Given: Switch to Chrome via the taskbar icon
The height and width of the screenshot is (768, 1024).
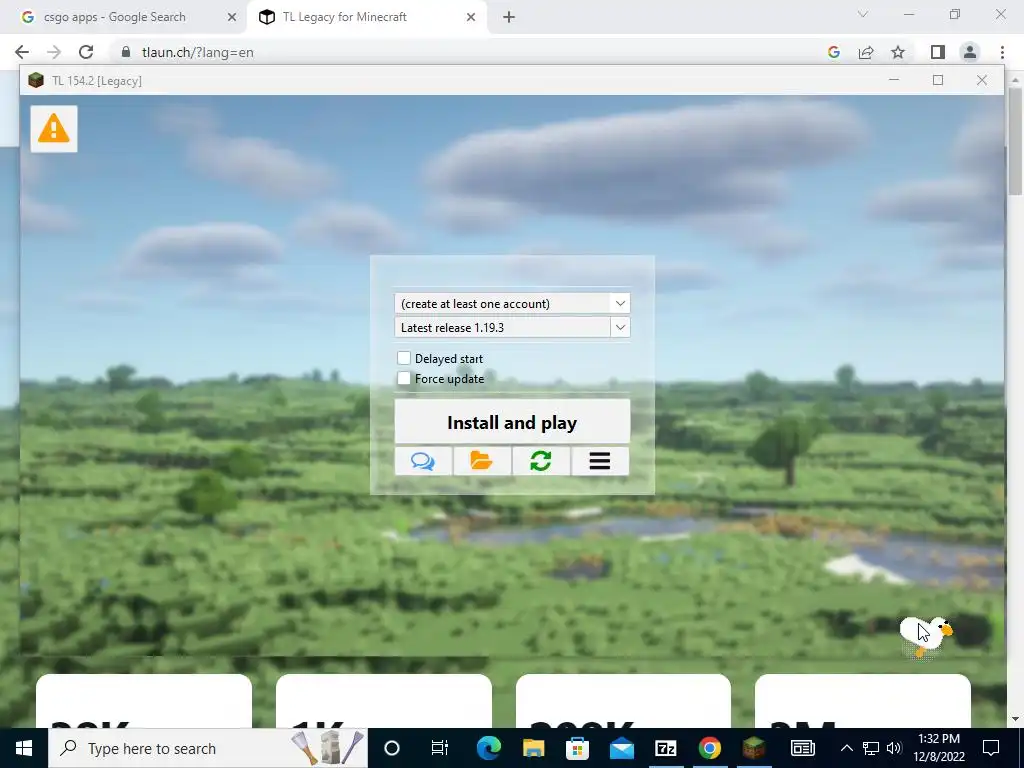Looking at the screenshot, I should (710, 748).
